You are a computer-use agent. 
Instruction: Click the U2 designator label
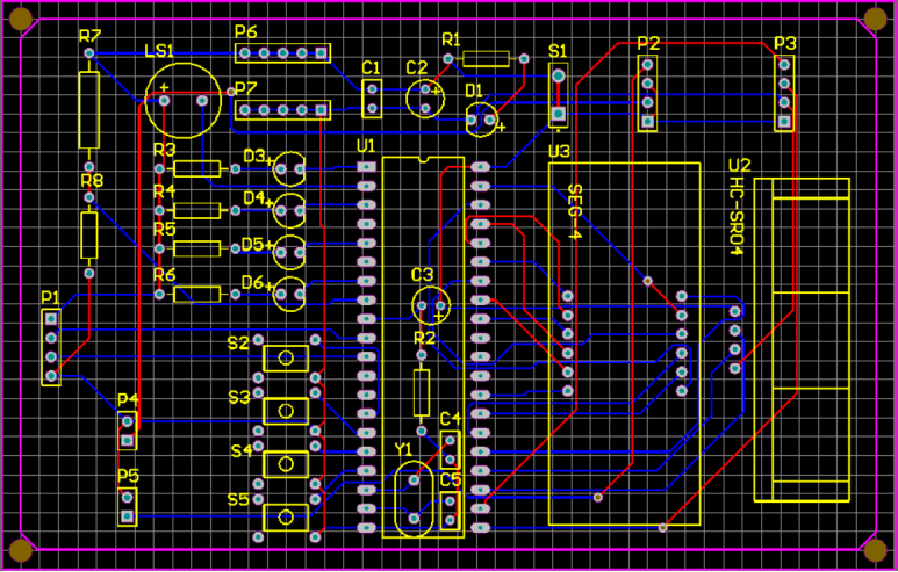coord(739,166)
